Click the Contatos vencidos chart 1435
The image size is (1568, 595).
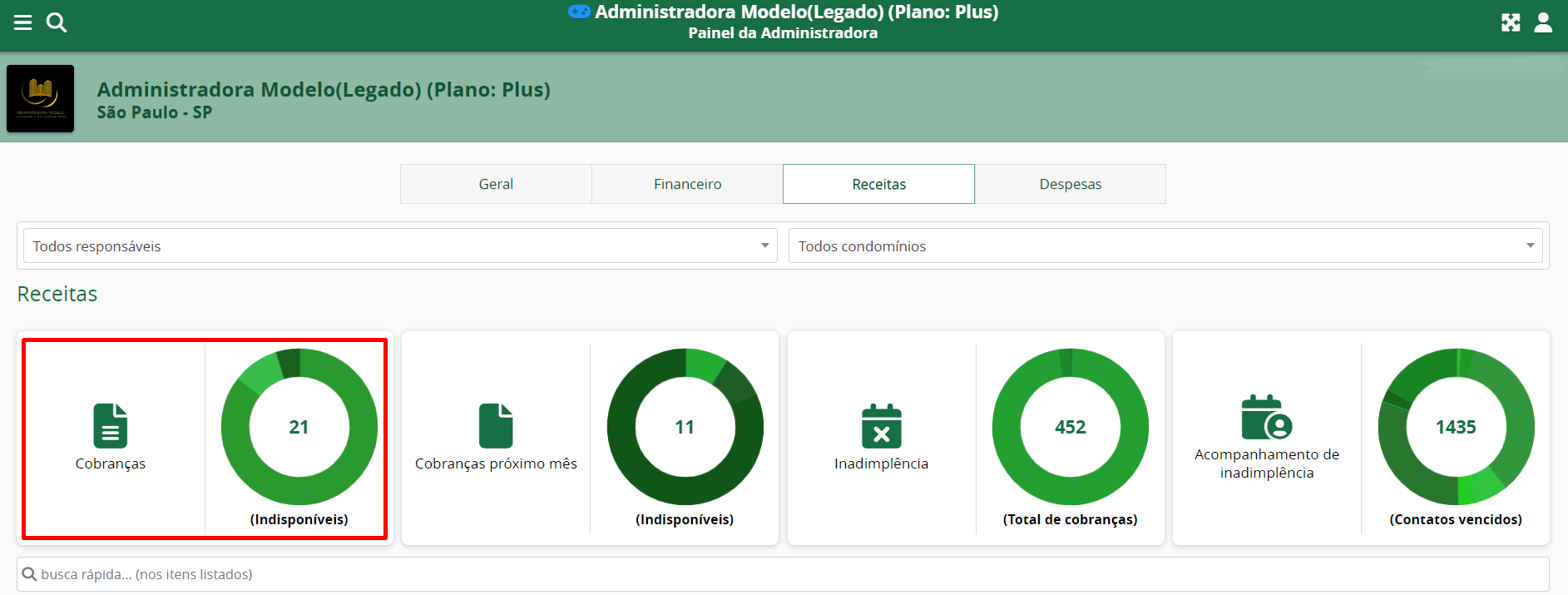tap(1456, 427)
